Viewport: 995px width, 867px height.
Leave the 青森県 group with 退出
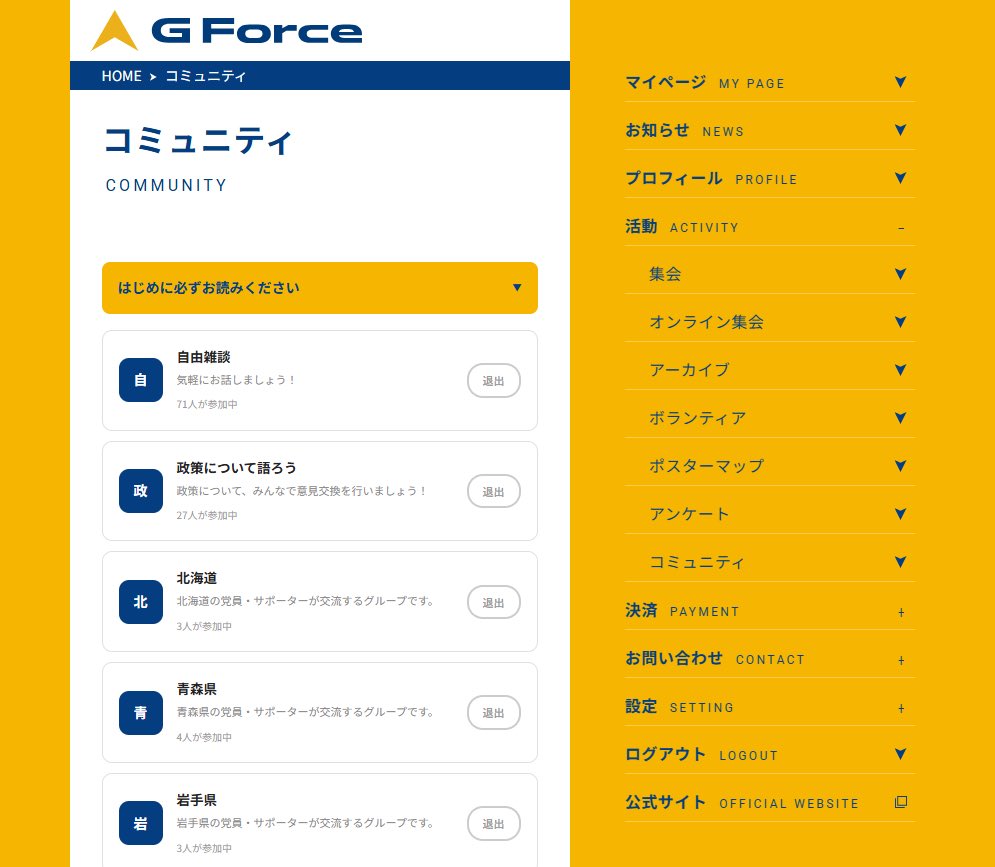pos(494,713)
